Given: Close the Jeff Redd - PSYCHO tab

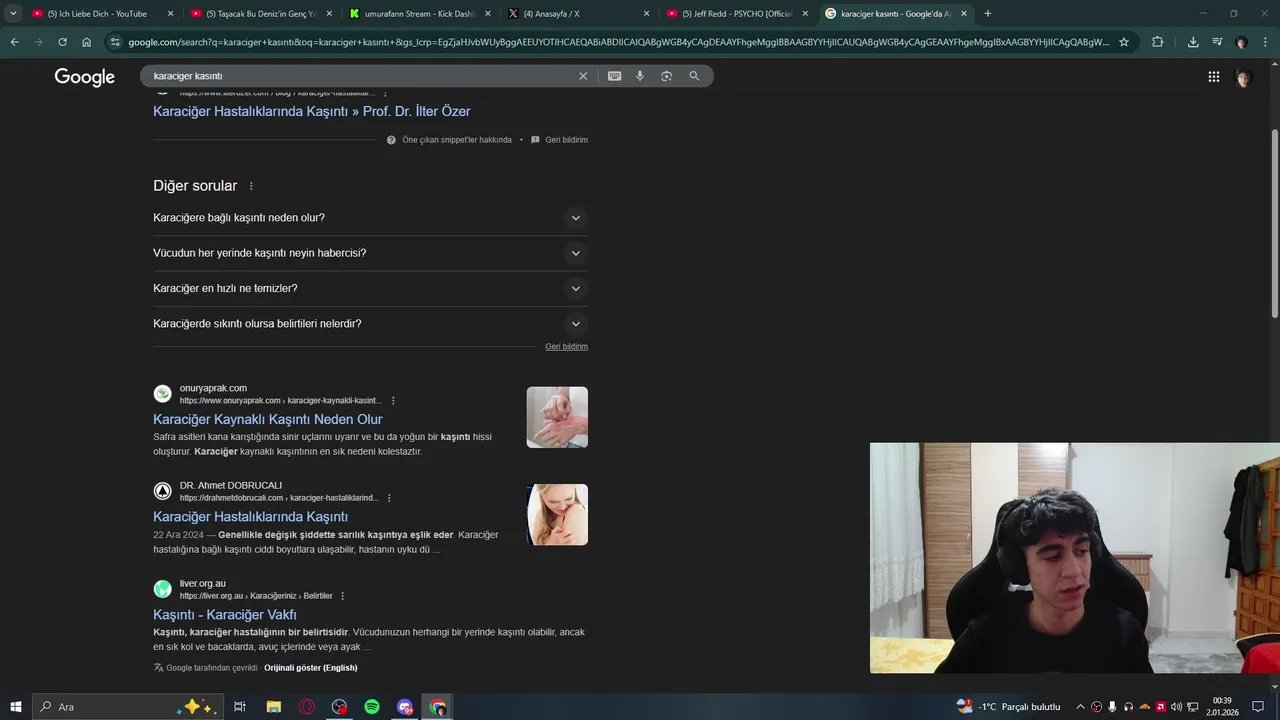Looking at the screenshot, I should [x=805, y=14].
